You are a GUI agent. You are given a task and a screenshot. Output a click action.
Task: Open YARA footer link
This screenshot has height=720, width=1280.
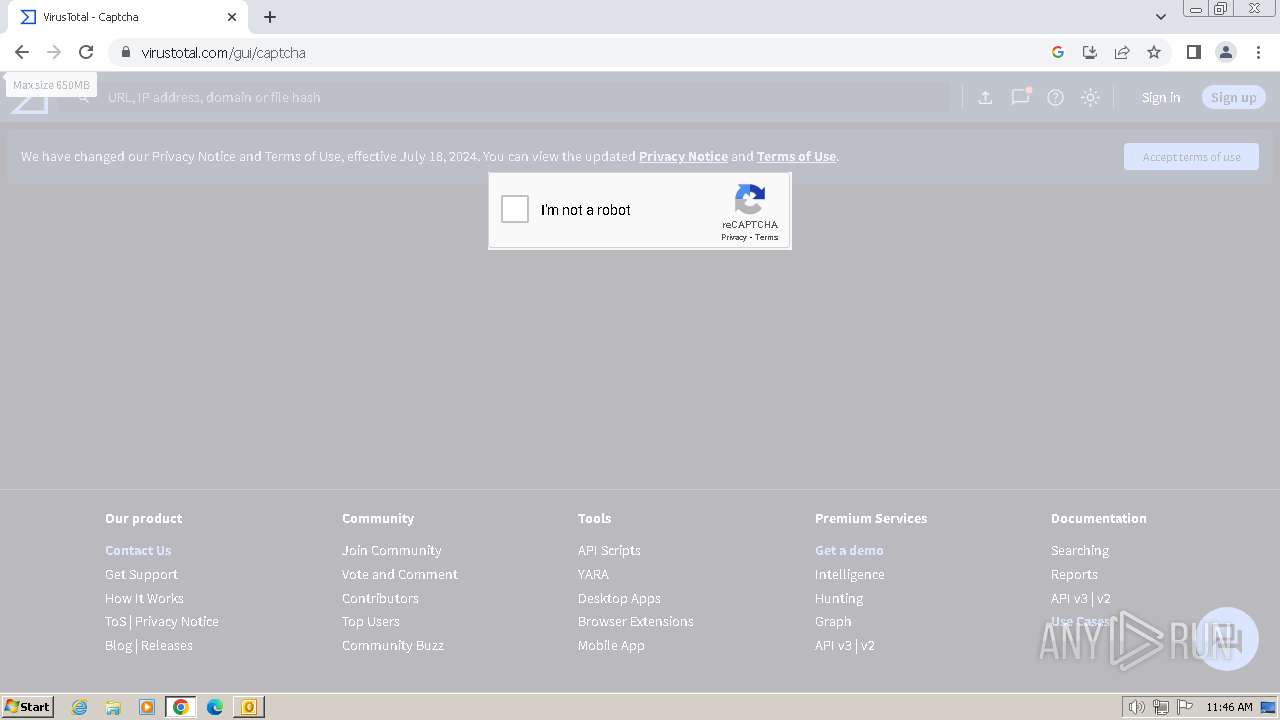click(593, 574)
